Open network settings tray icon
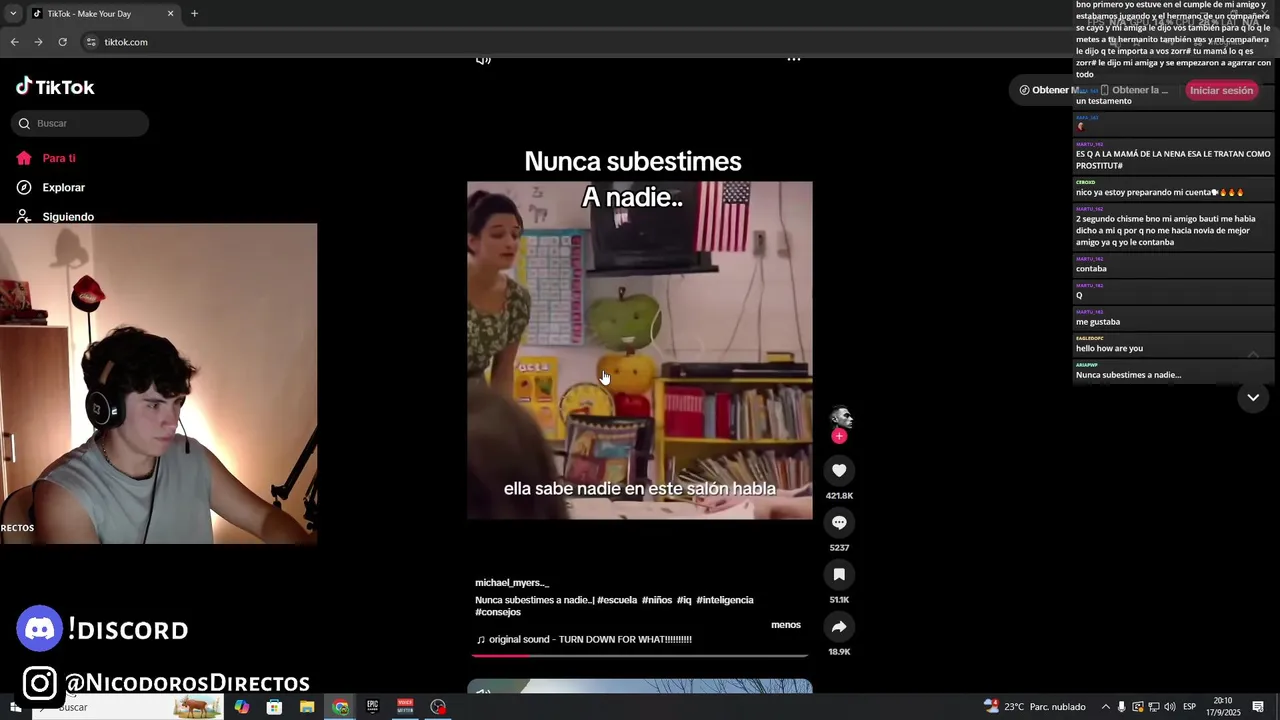This screenshot has width=1280, height=720. coord(1153,707)
